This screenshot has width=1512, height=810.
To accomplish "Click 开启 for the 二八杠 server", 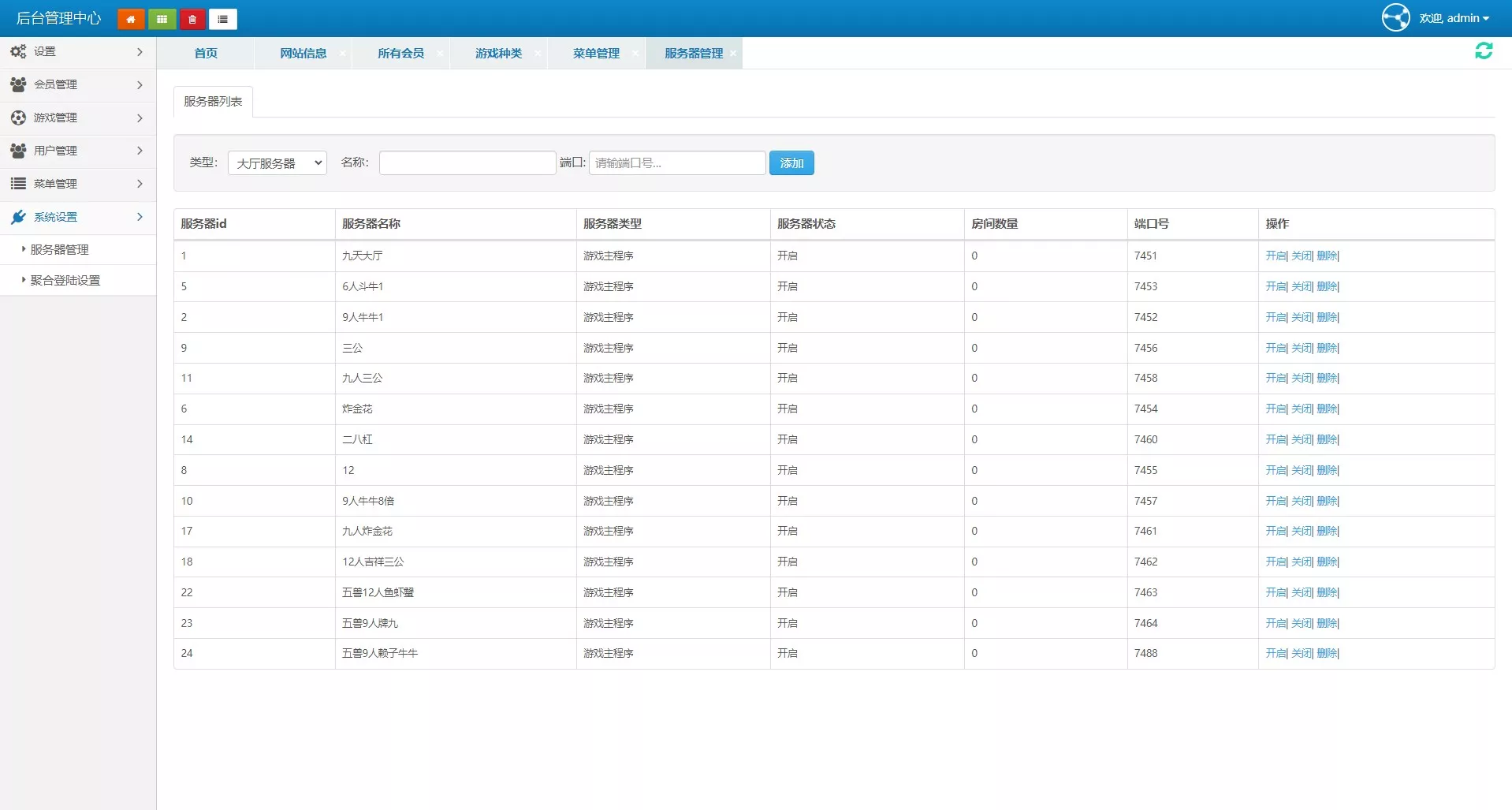I will point(1276,439).
